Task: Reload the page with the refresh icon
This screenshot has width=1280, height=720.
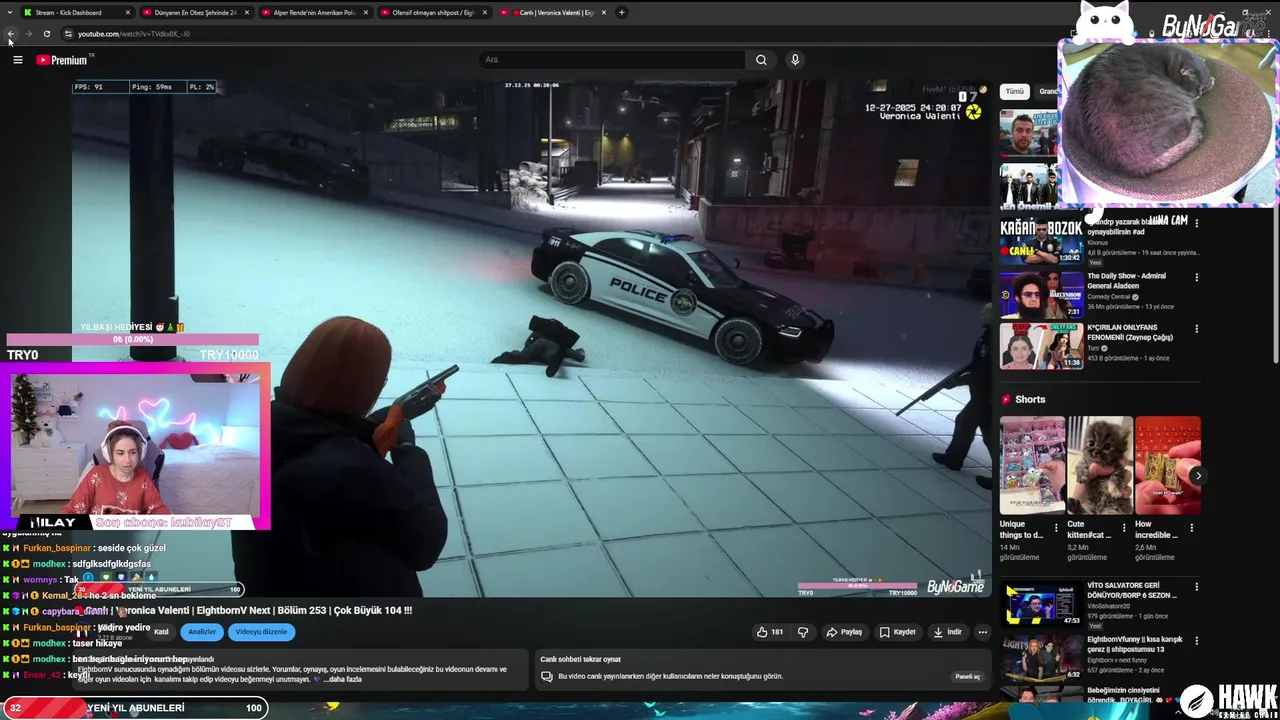Action: click(x=46, y=34)
